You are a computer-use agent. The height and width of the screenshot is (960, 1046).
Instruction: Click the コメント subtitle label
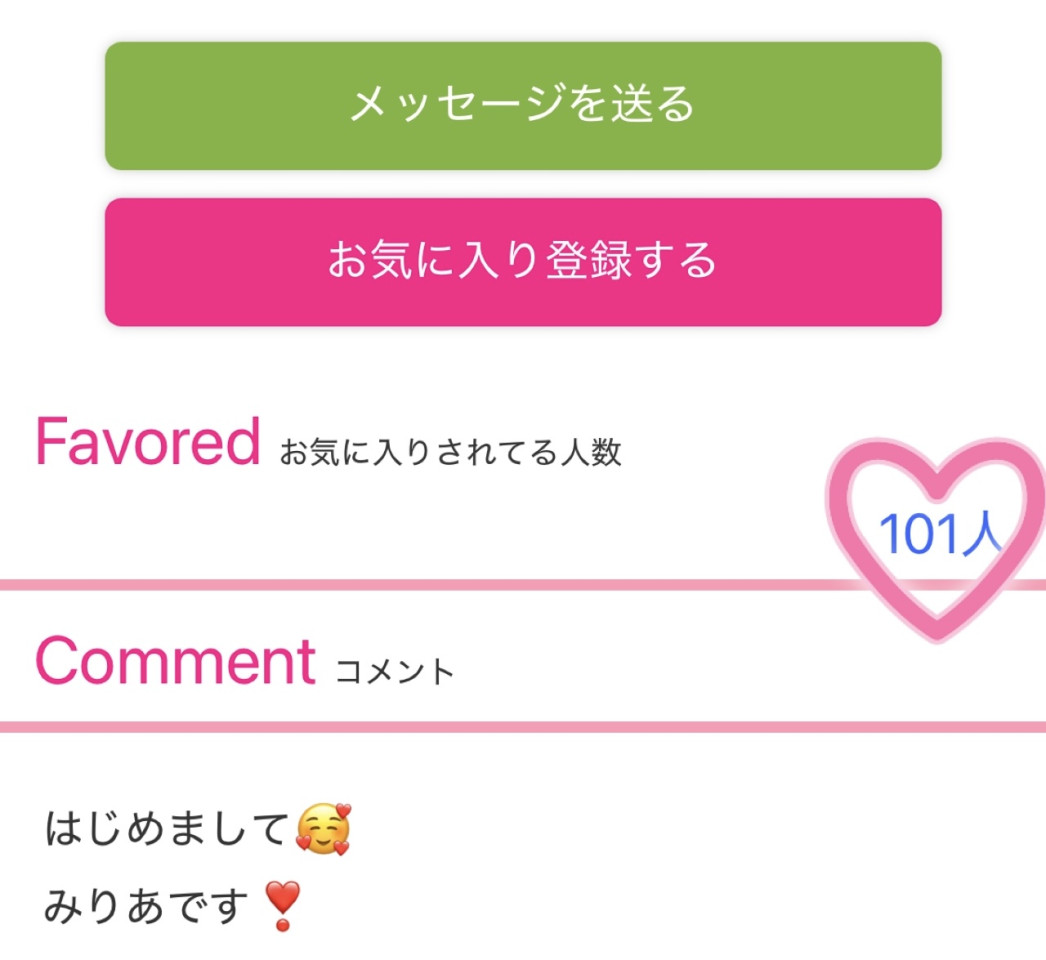(395, 672)
